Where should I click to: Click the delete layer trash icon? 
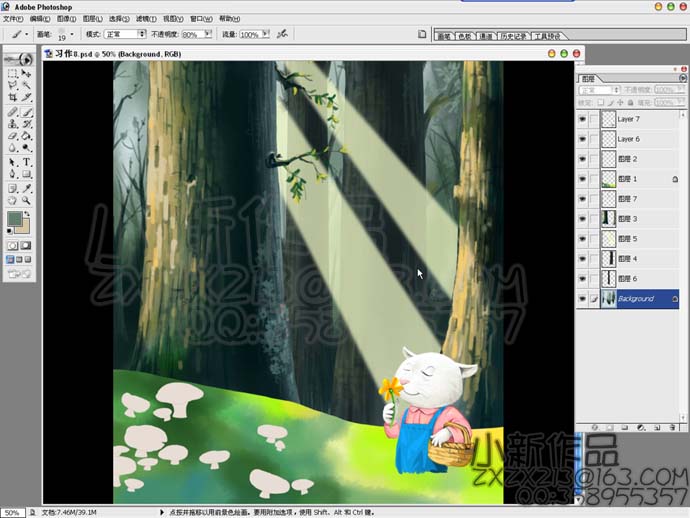coord(672,427)
